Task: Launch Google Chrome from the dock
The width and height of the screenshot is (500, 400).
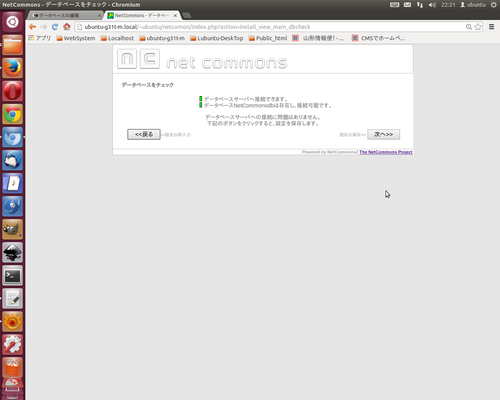Action: click(x=13, y=114)
